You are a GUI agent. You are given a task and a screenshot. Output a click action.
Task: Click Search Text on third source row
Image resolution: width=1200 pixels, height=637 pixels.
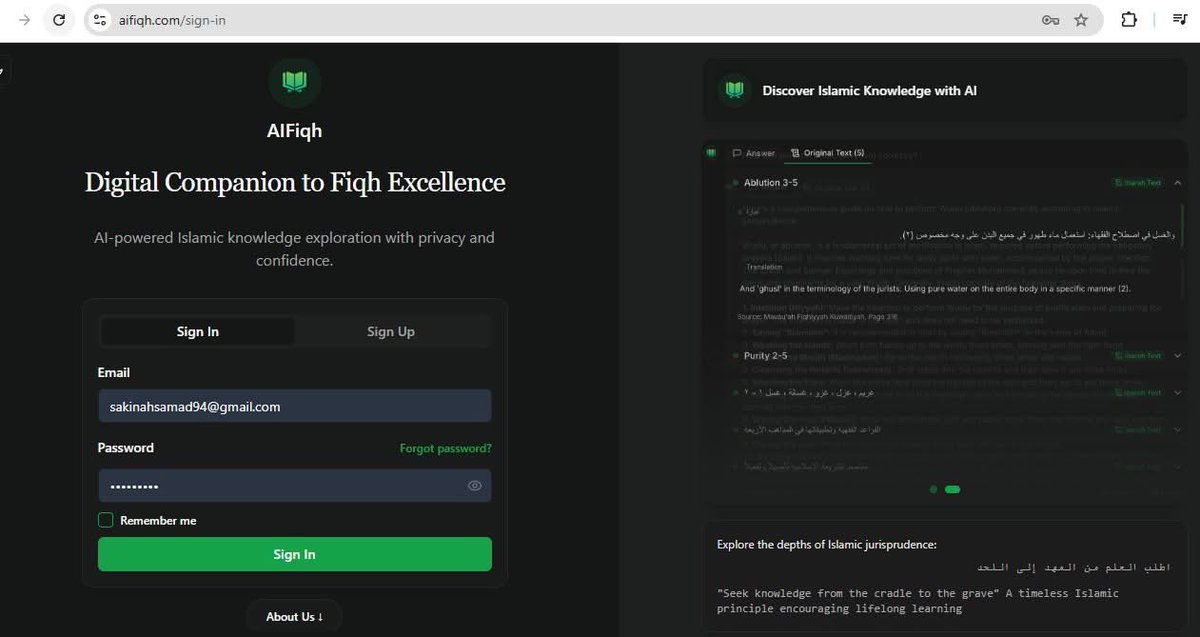coord(1139,393)
